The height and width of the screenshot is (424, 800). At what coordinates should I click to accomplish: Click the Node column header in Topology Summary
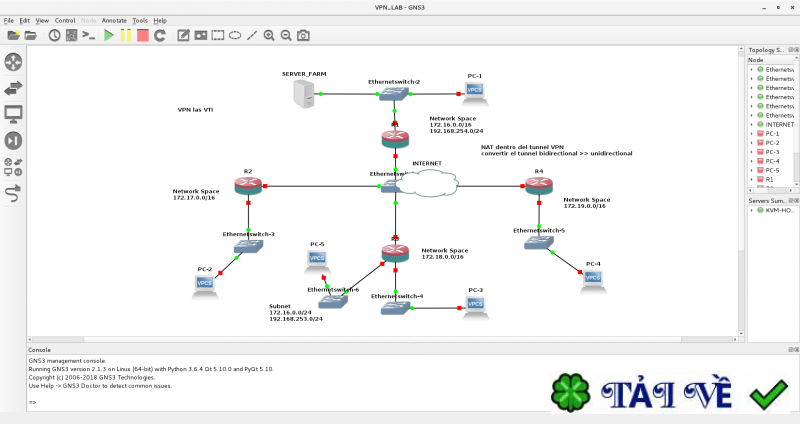pyautogui.click(x=771, y=60)
